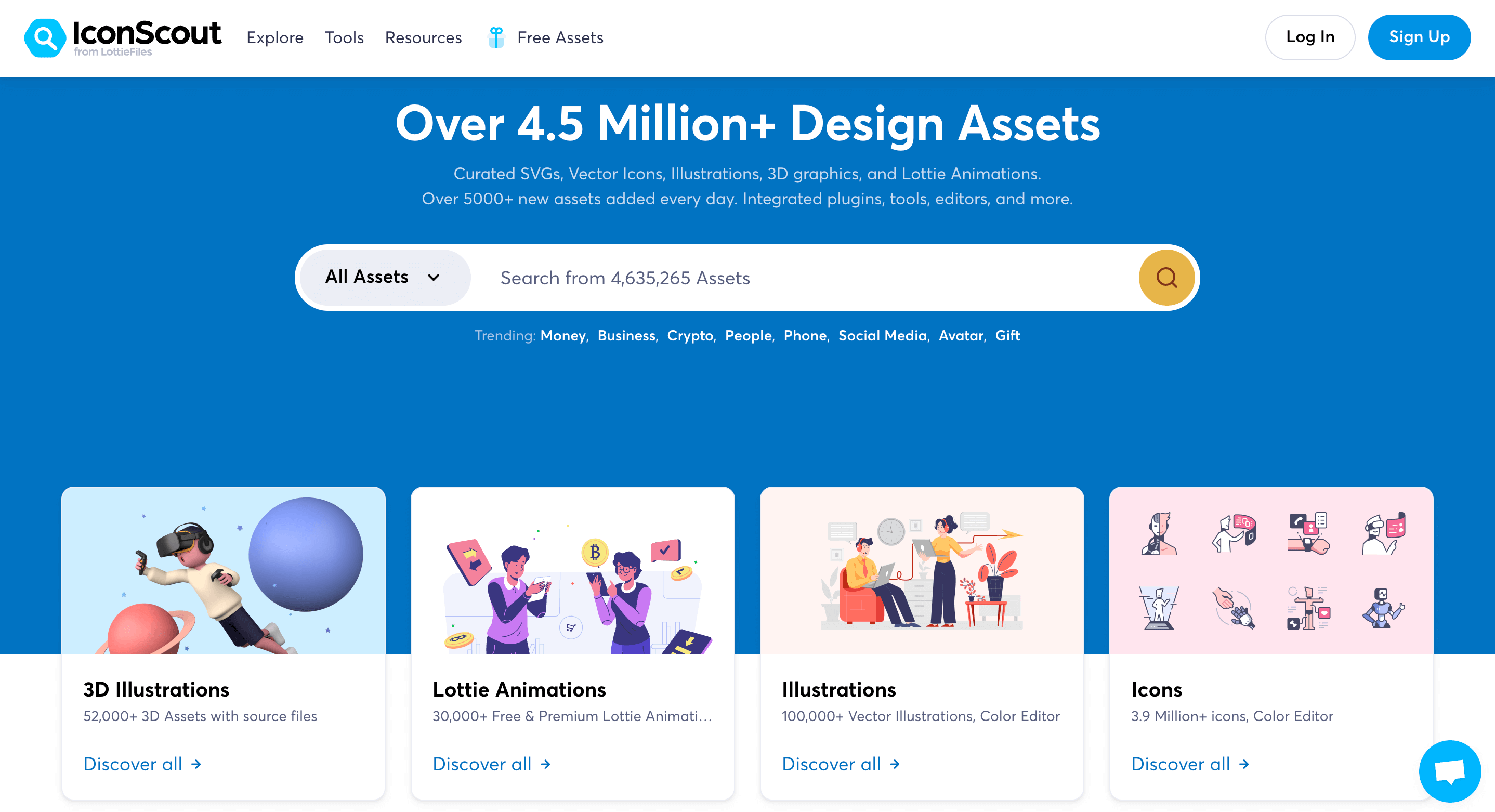
Task: Click the robot icon in Icons card
Action: (x=1383, y=608)
